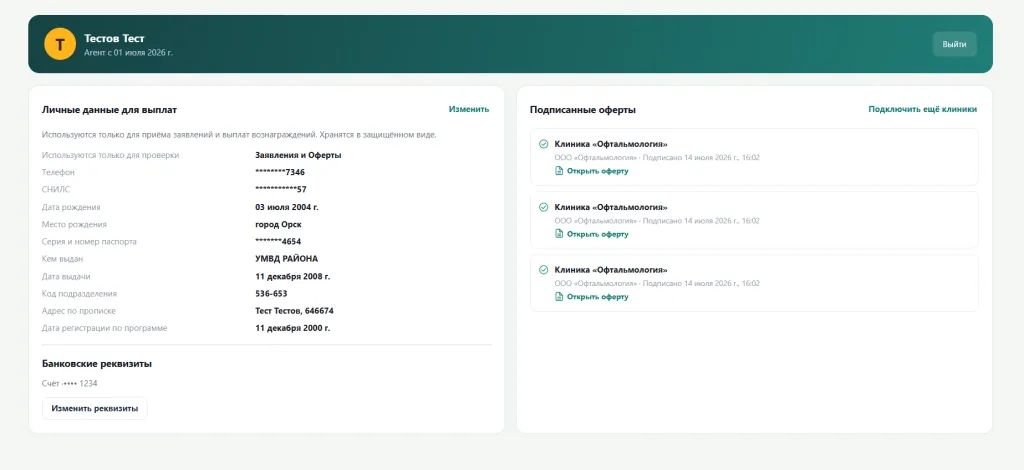Click the note about Хранятся в защищённом виде
The width and height of the screenshot is (1024, 470).
tap(239, 134)
